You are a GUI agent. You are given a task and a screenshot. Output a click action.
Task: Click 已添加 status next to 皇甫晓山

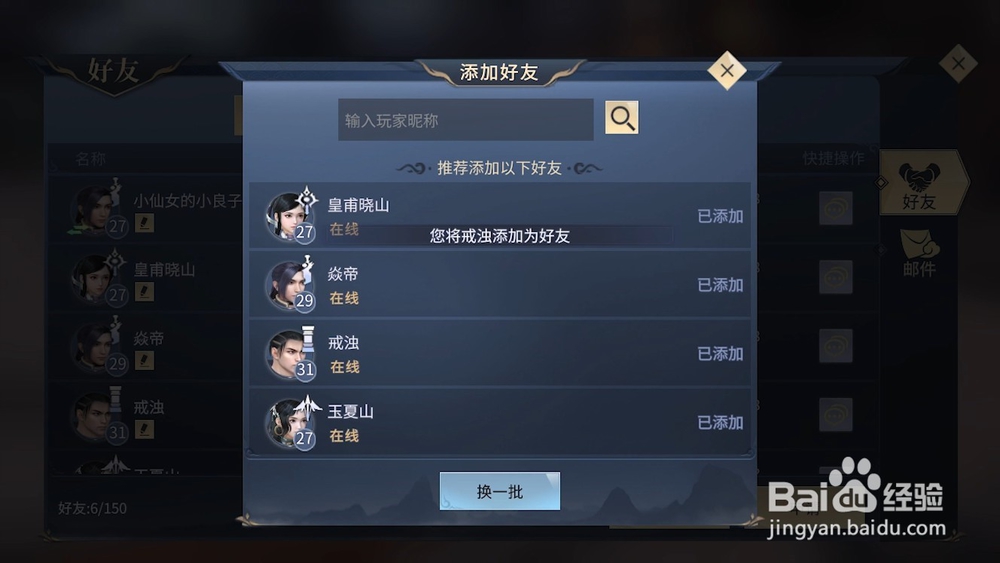tap(720, 216)
